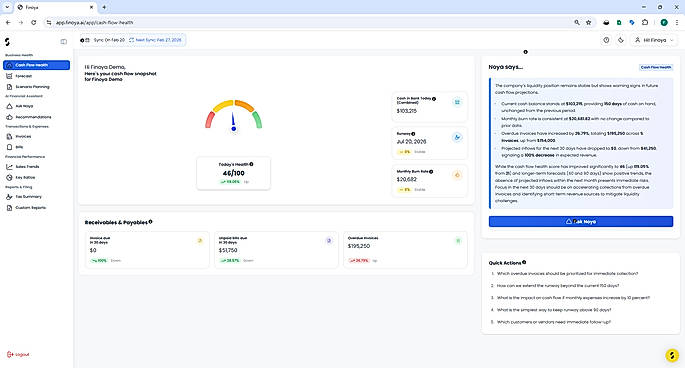Click the Logout link
Screen dimensions: 685x368
pyautogui.click(x=18, y=354)
